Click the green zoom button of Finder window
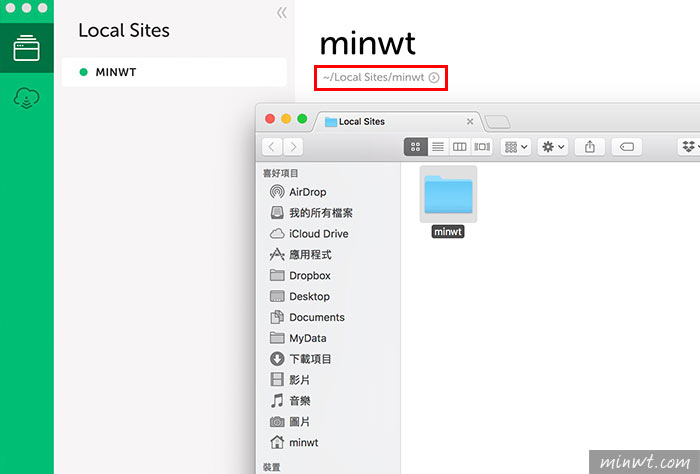Image resolution: width=700 pixels, height=474 pixels. point(302,119)
